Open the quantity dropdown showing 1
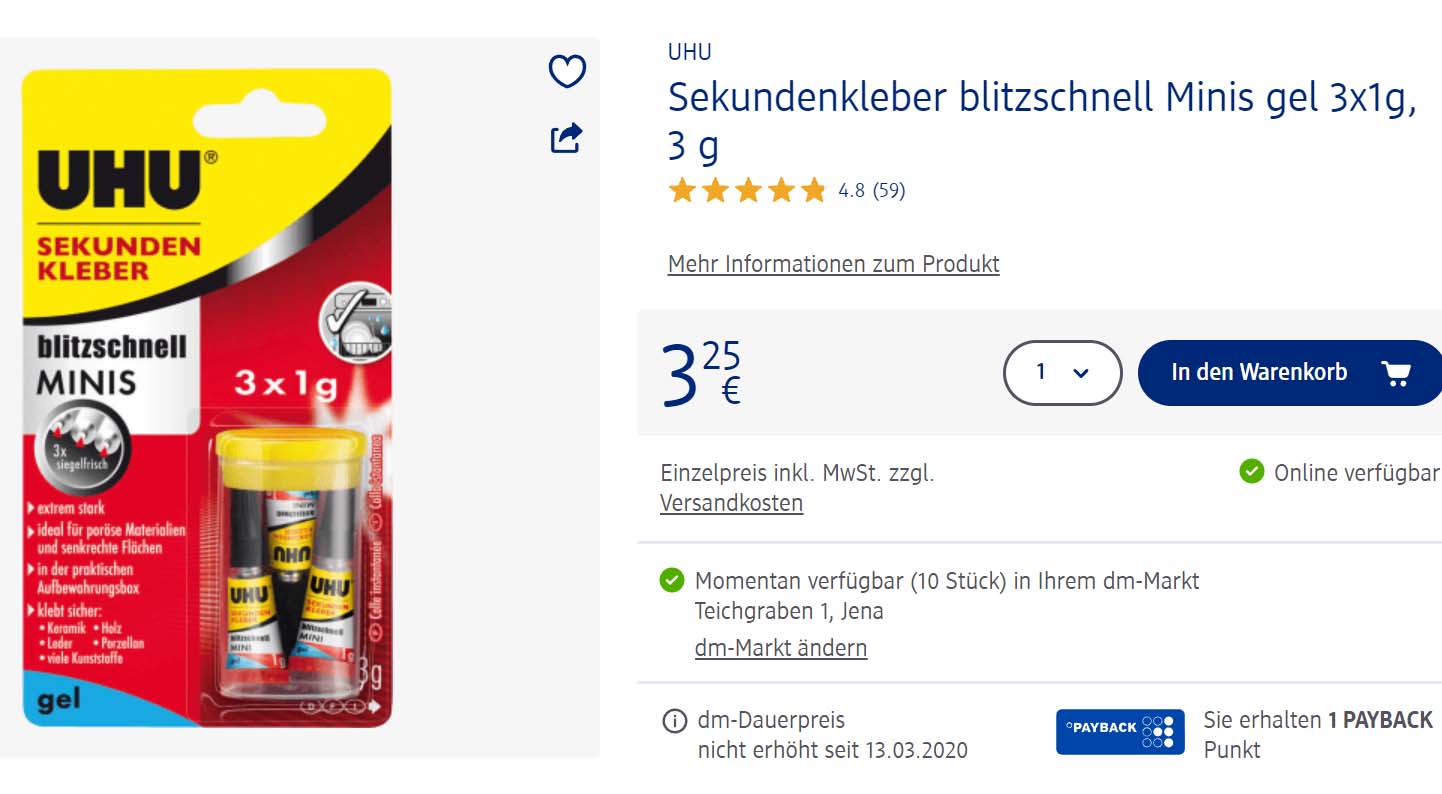The height and width of the screenshot is (794, 1442). (x=1062, y=373)
